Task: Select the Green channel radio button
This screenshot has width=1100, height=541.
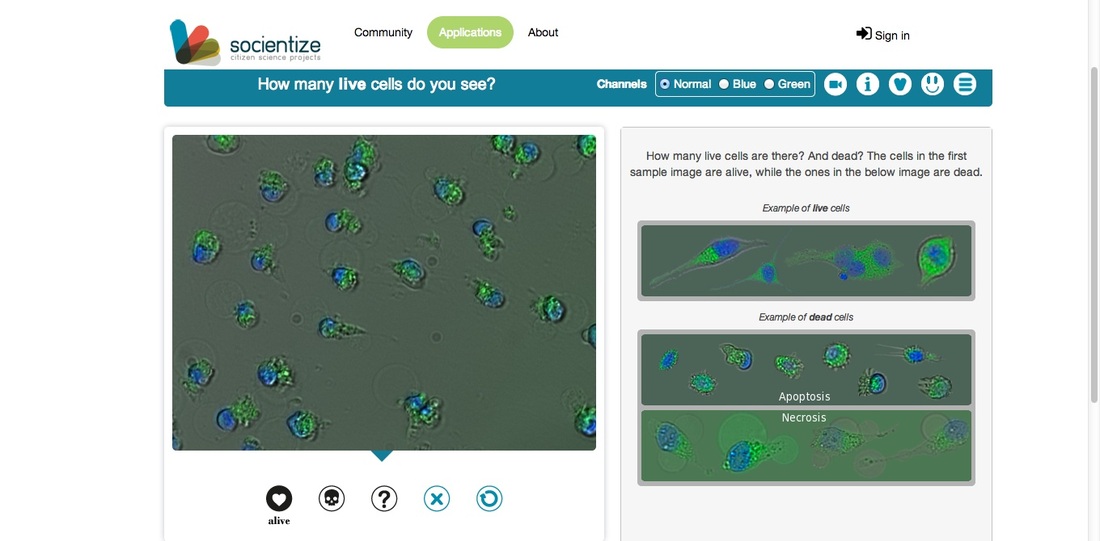Action: (769, 84)
